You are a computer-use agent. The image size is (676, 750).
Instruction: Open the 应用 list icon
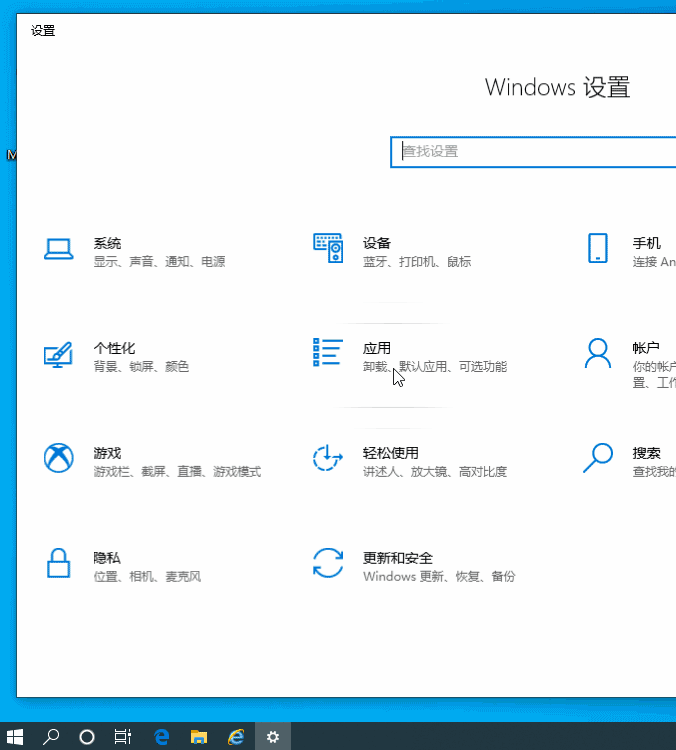(x=328, y=353)
